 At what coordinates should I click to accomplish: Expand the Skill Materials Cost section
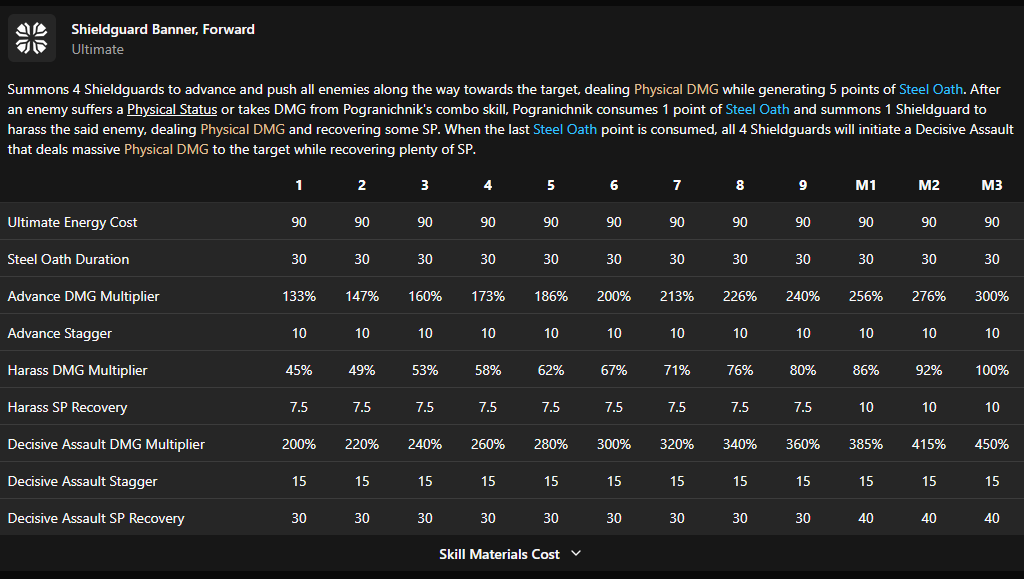coord(510,554)
